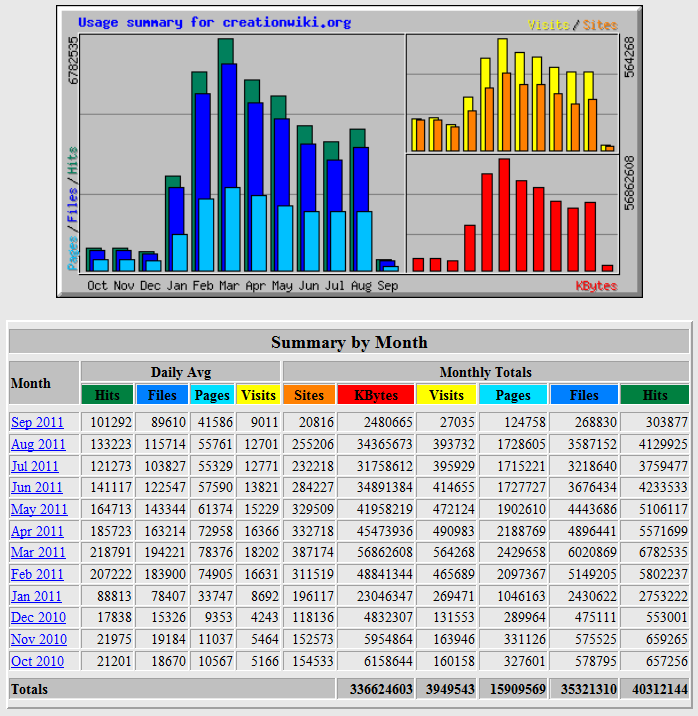Screen dimensions: 698x716
Task: Click the yellow Visits header under Monthly Totals
Action: 446,395
